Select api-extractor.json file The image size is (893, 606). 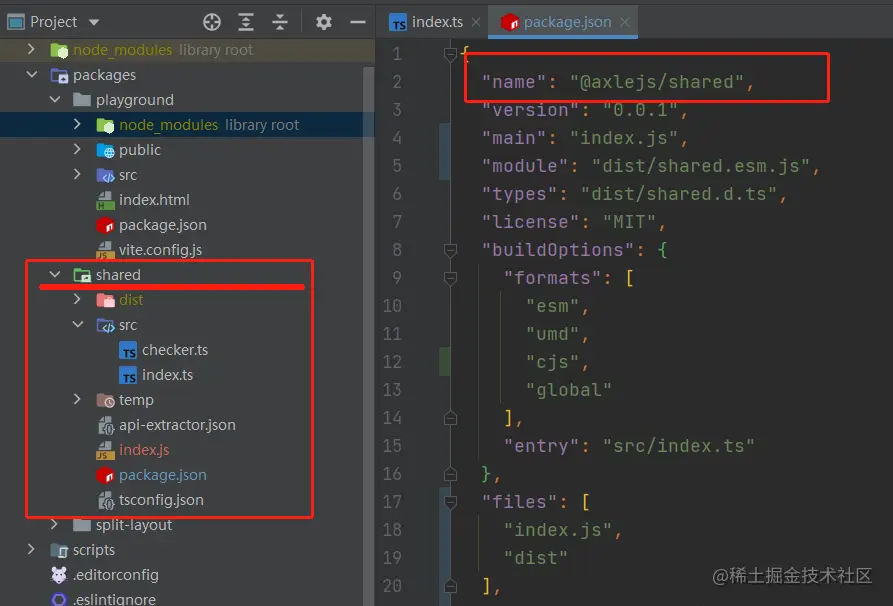pyautogui.click(x=177, y=425)
